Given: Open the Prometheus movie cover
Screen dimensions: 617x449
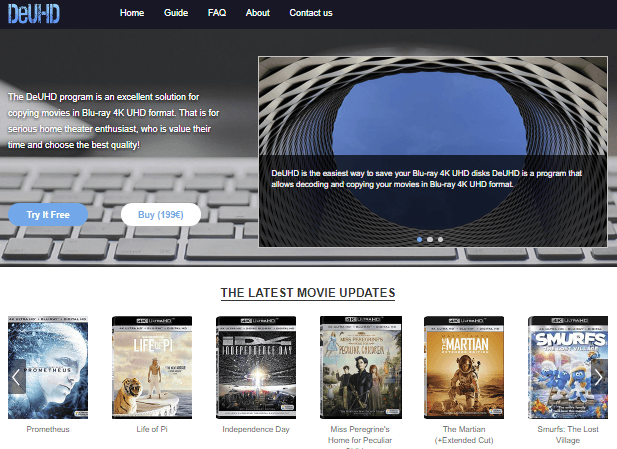Looking at the screenshot, I should (x=48, y=368).
